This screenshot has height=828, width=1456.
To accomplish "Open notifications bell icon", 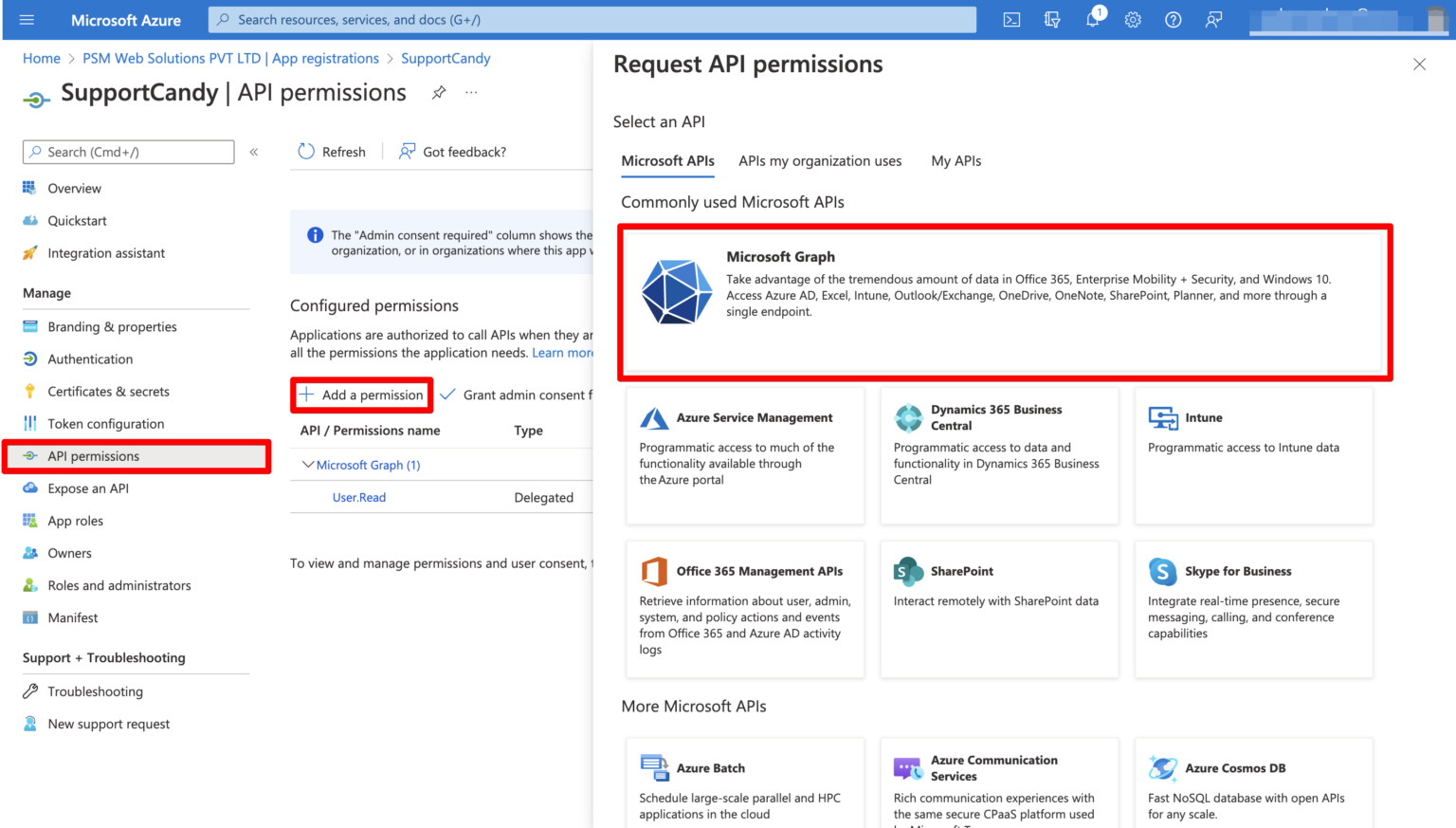I will tap(1093, 20).
